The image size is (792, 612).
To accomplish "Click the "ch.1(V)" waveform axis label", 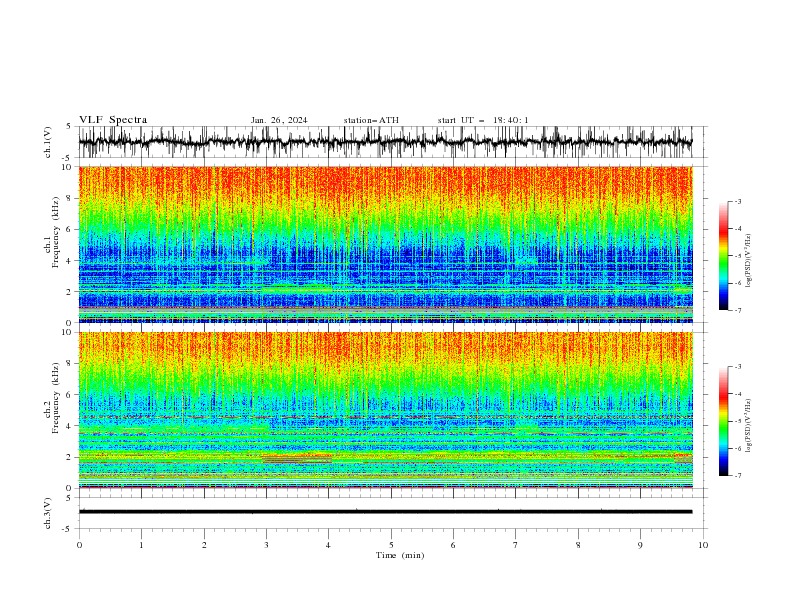I will [x=48, y=142].
